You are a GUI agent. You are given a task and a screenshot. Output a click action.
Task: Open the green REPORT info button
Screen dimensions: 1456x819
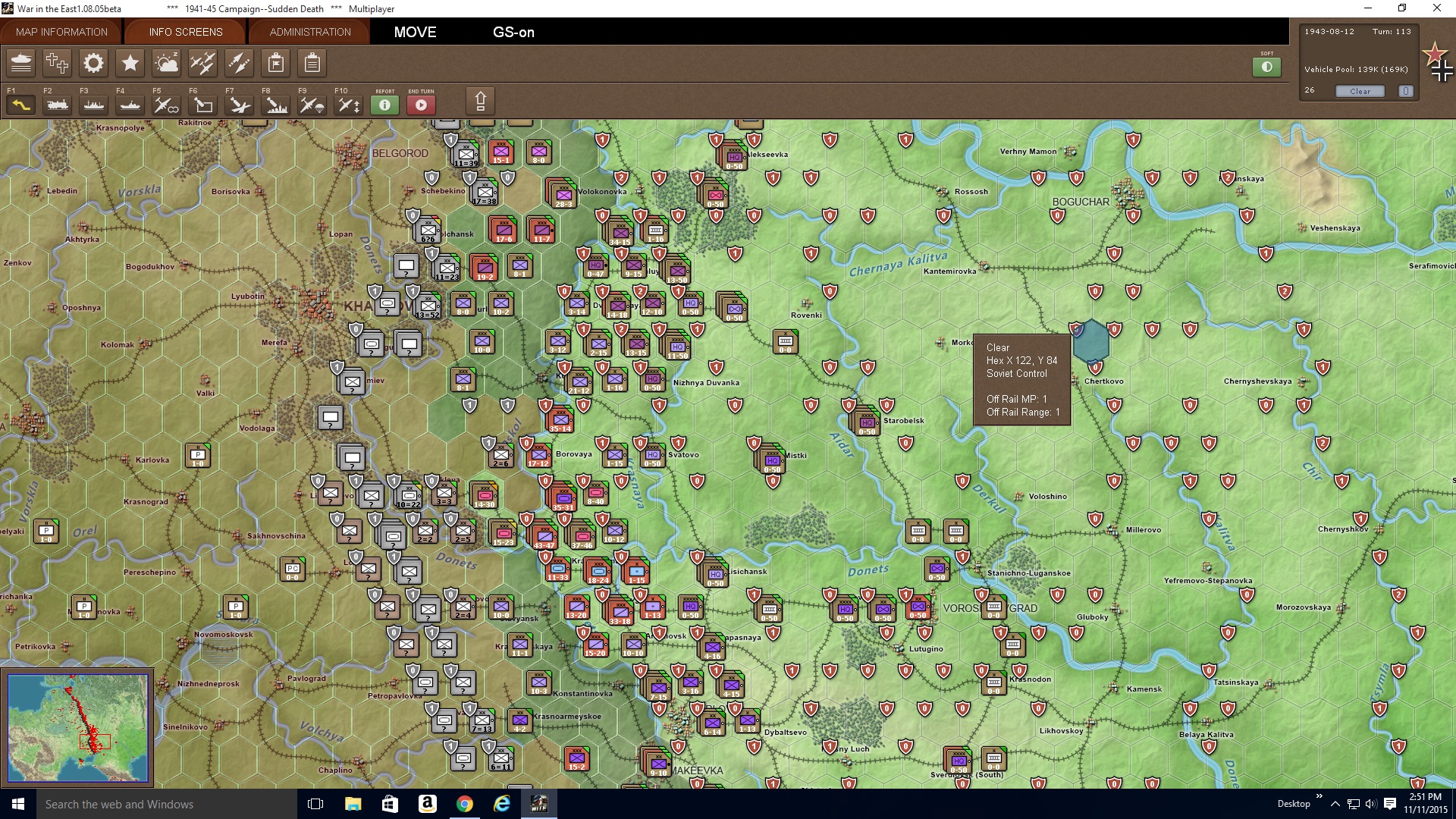tap(384, 105)
